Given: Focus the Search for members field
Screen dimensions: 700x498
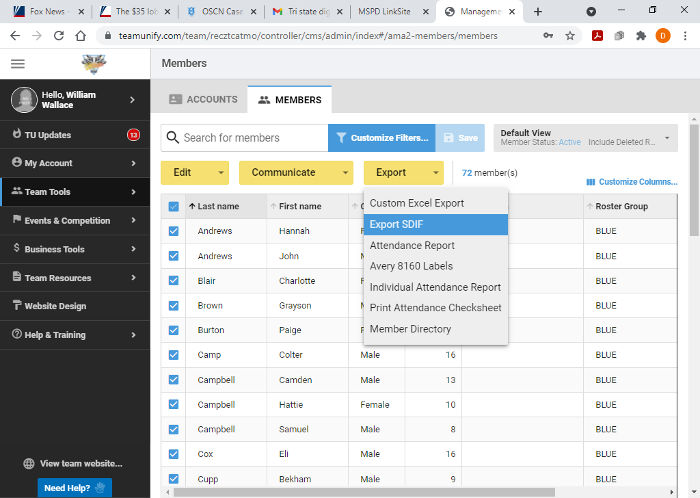Looking at the screenshot, I should tap(252, 138).
